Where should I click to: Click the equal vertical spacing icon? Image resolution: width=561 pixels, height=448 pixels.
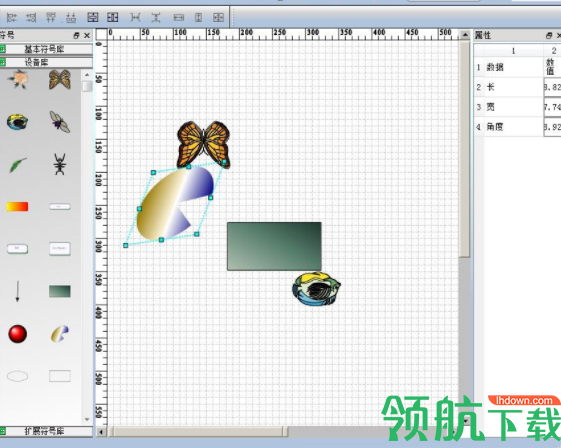click(156, 17)
